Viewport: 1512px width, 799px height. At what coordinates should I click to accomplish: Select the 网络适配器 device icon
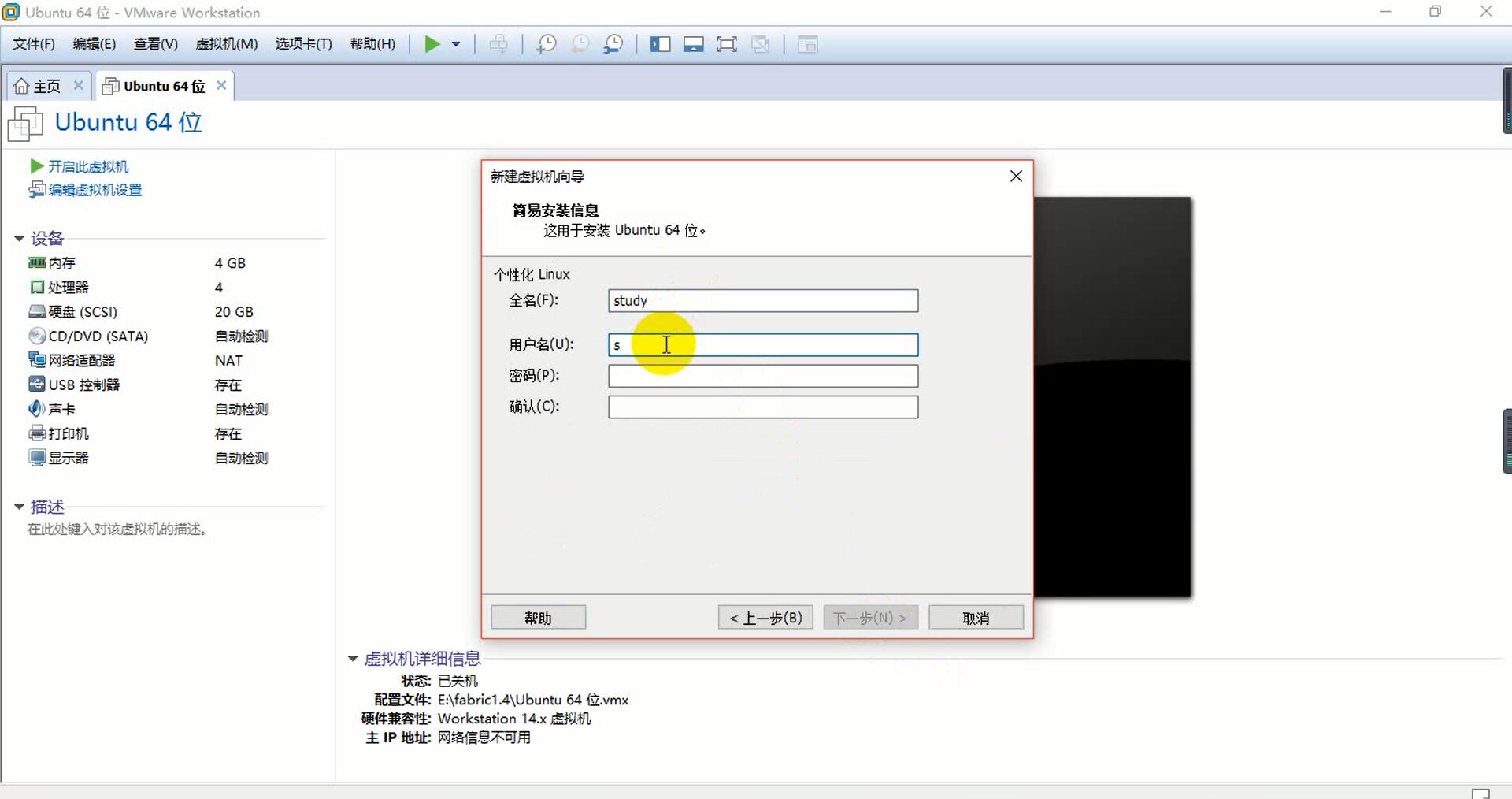37,360
